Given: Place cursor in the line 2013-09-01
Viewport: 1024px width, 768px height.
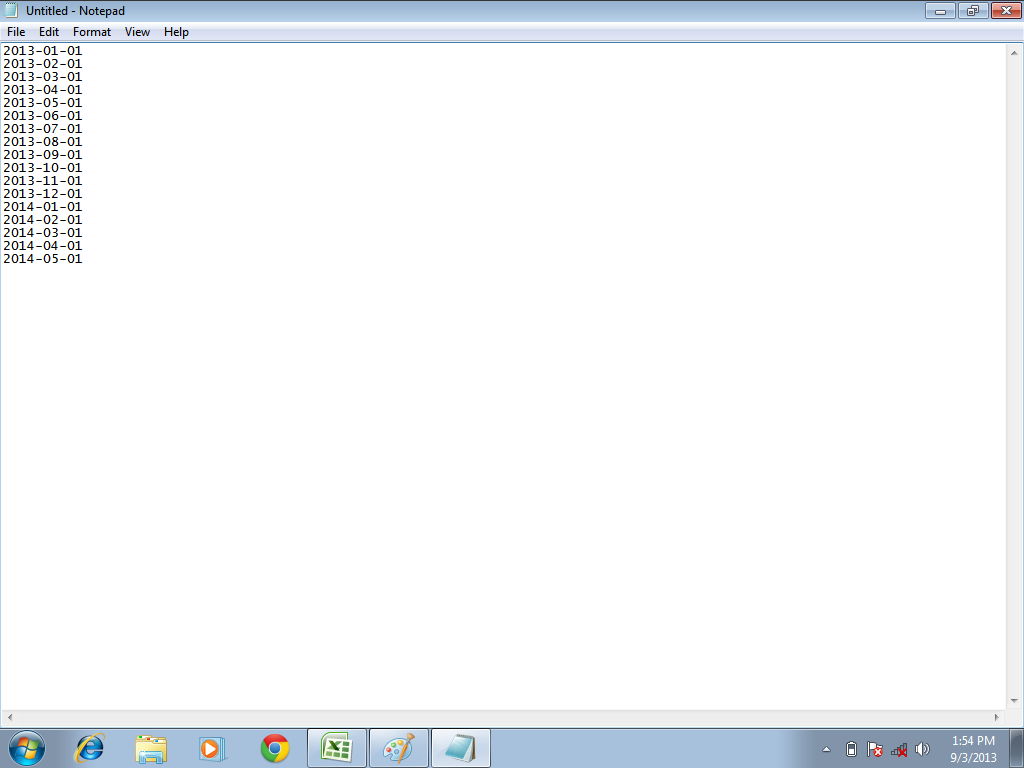Looking at the screenshot, I should tap(43, 155).
